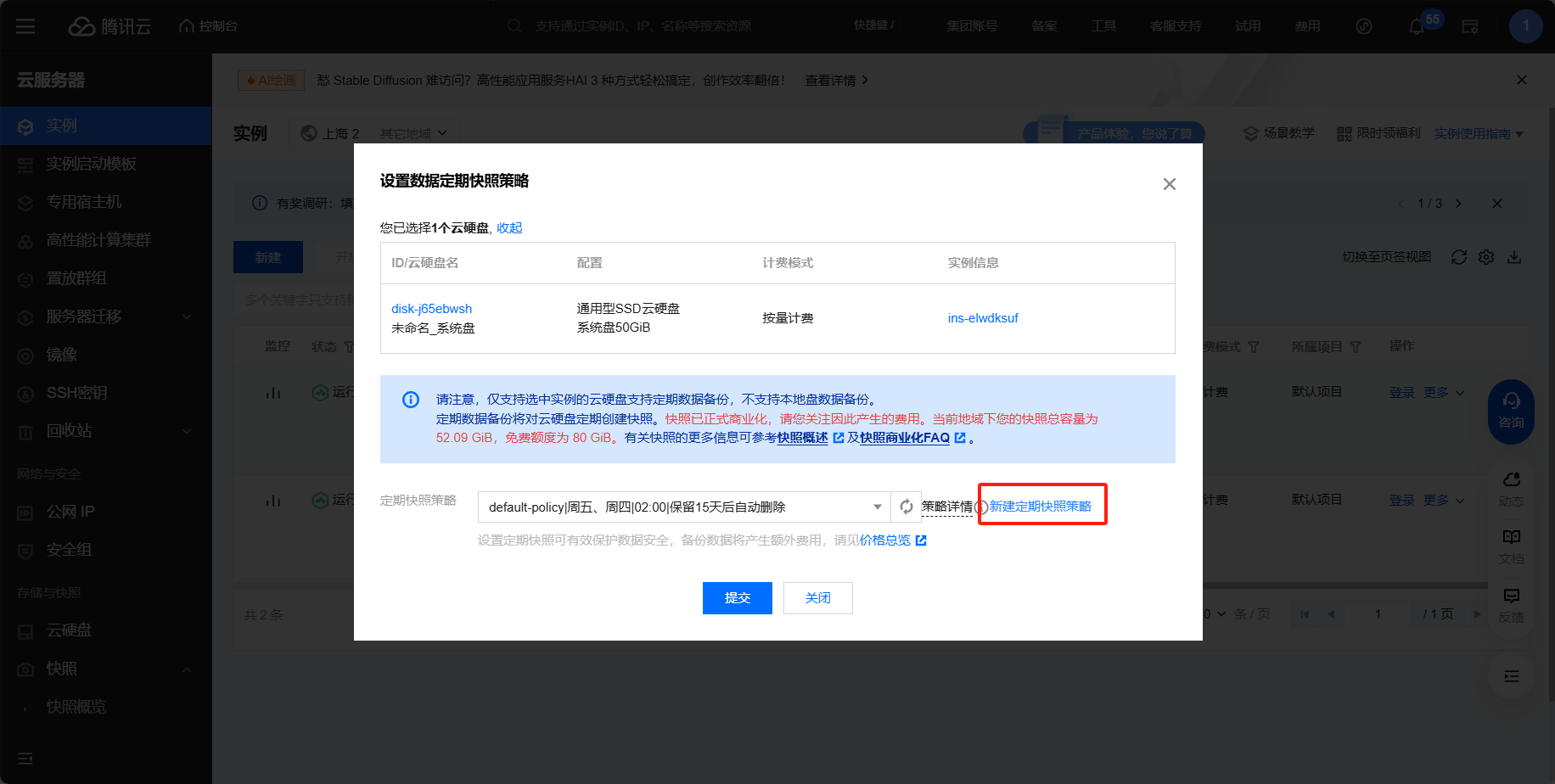Screen dimensions: 1555x784
Task: Click the Tencent Cloud logo
Action: (x=109, y=26)
